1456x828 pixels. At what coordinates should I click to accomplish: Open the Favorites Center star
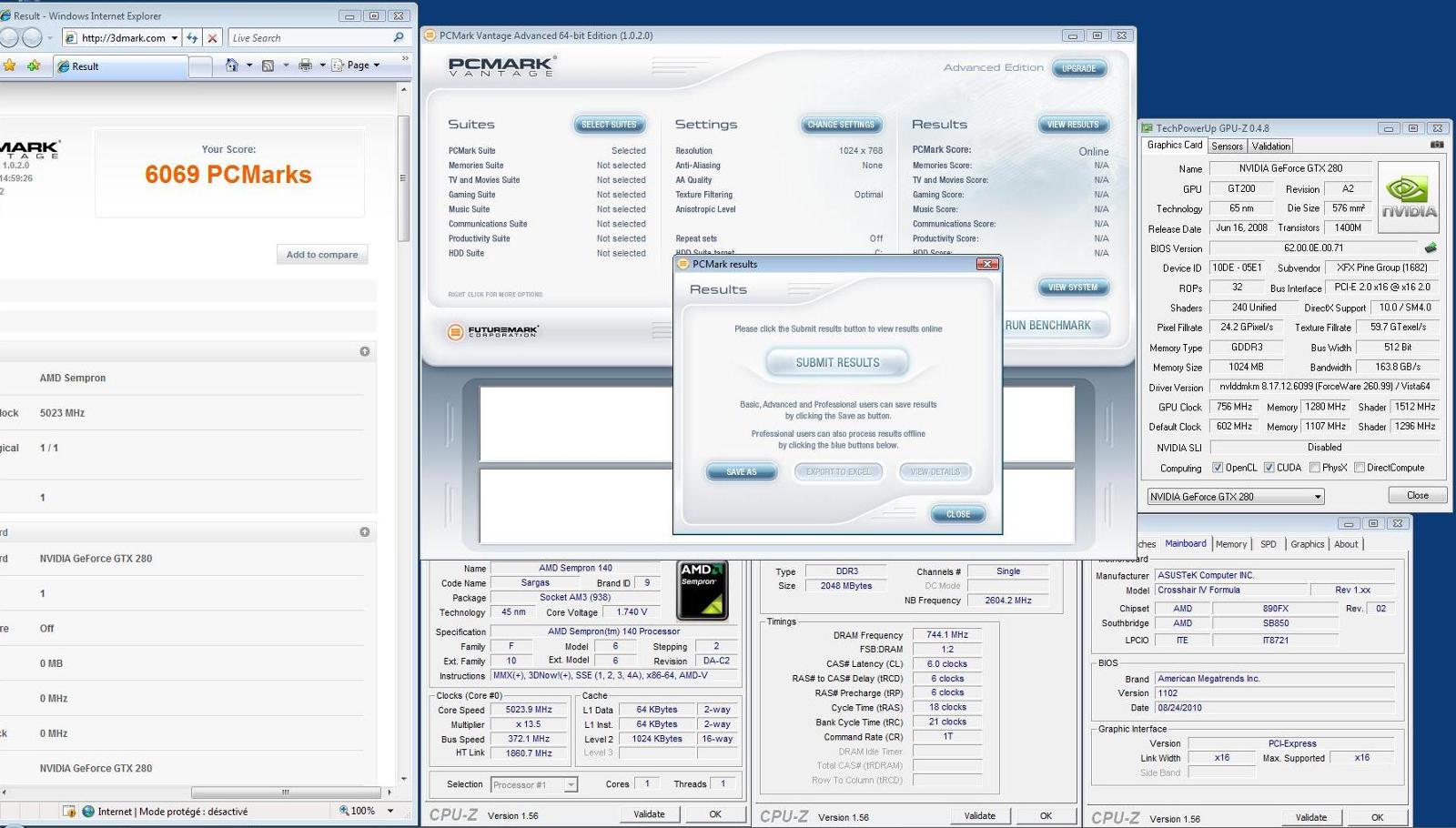(x=10, y=66)
